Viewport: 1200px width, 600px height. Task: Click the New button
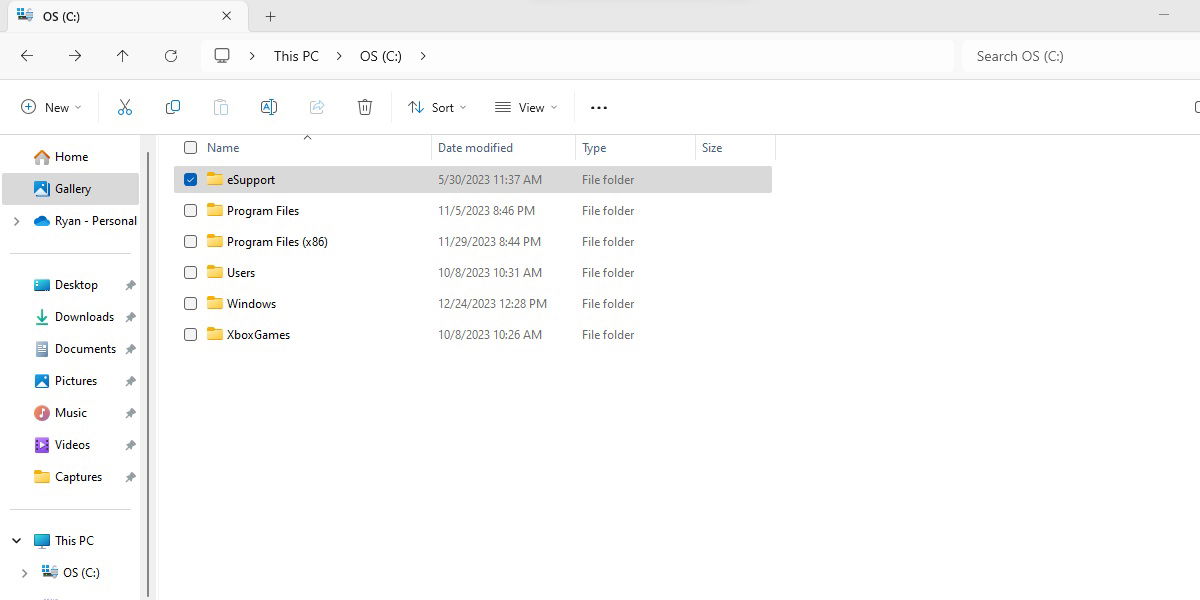point(51,107)
